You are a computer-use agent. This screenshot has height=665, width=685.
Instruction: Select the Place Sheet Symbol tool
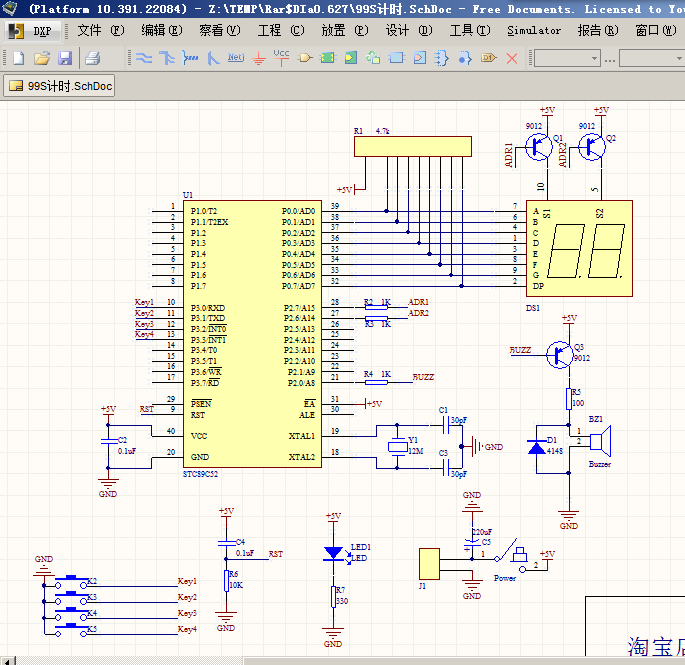click(328, 58)
